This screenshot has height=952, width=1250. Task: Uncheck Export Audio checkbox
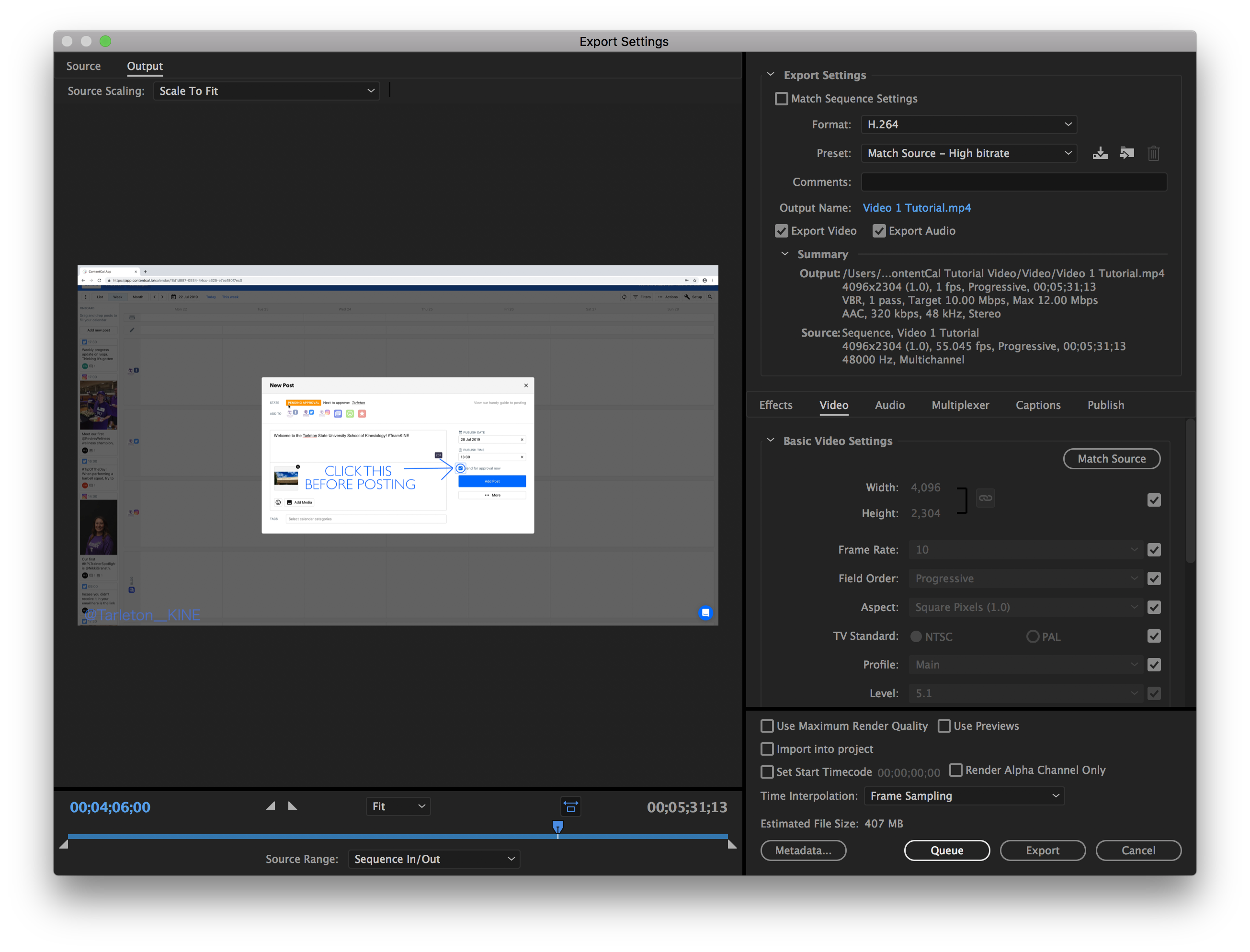pos(879,231)
